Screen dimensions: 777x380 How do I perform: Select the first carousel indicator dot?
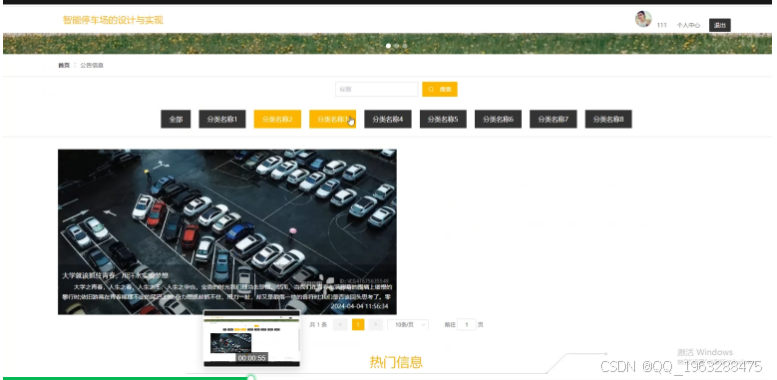click(388, 46)
